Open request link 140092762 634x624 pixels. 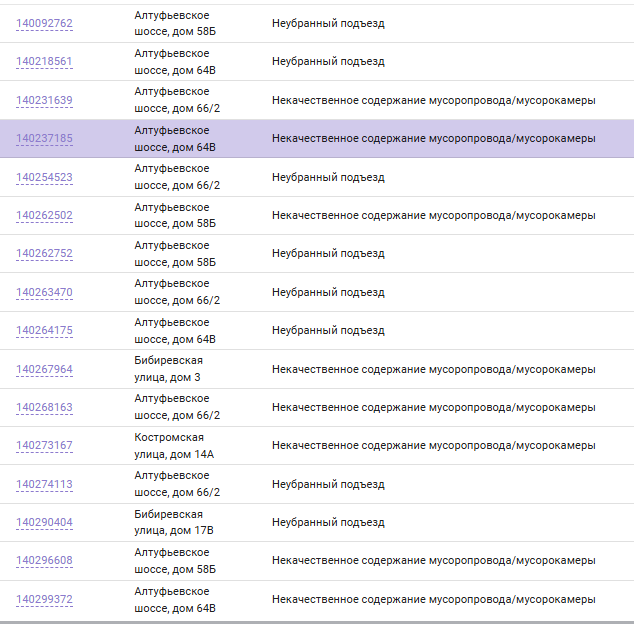click(x=44, y=23)
